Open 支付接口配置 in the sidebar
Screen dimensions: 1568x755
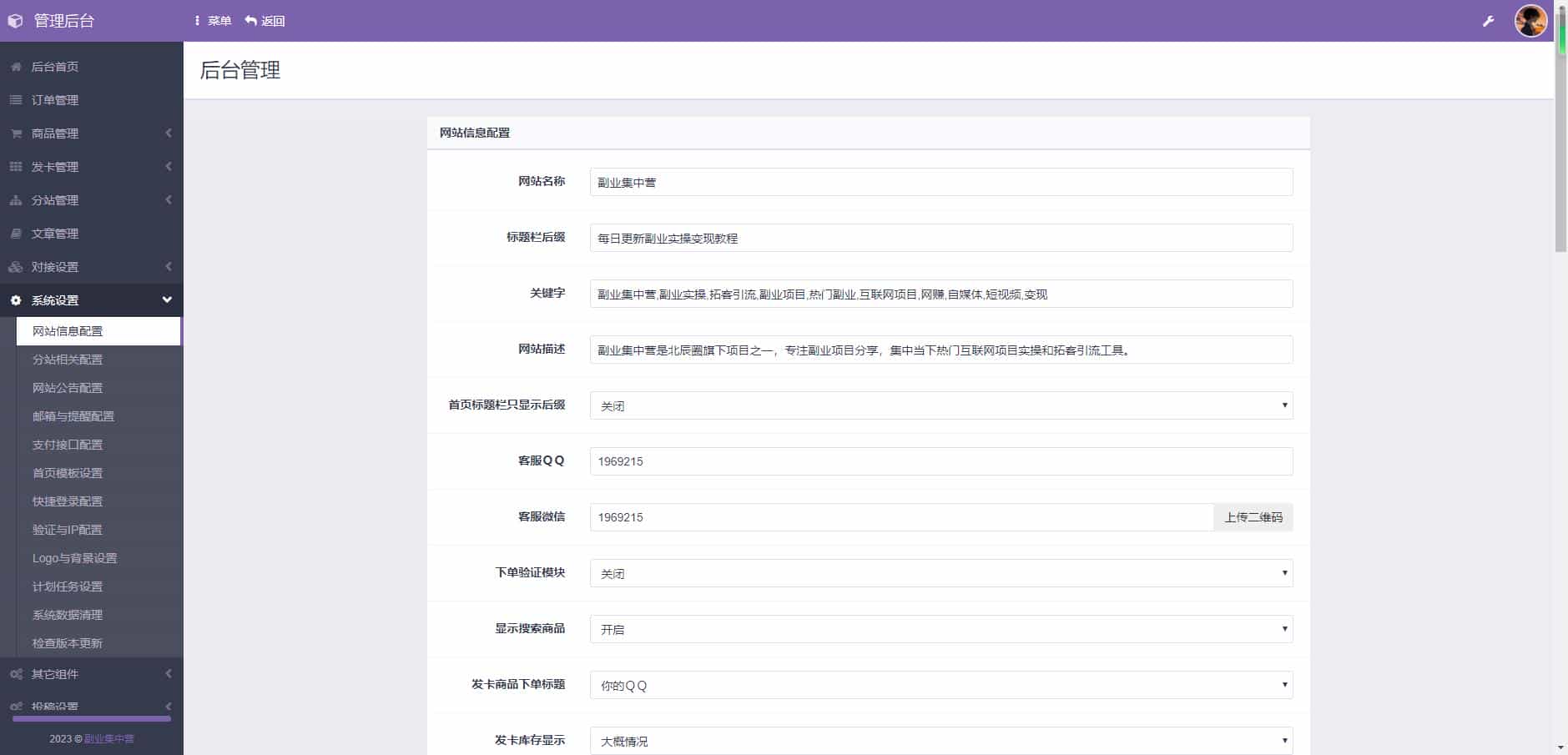pos(68,445)
